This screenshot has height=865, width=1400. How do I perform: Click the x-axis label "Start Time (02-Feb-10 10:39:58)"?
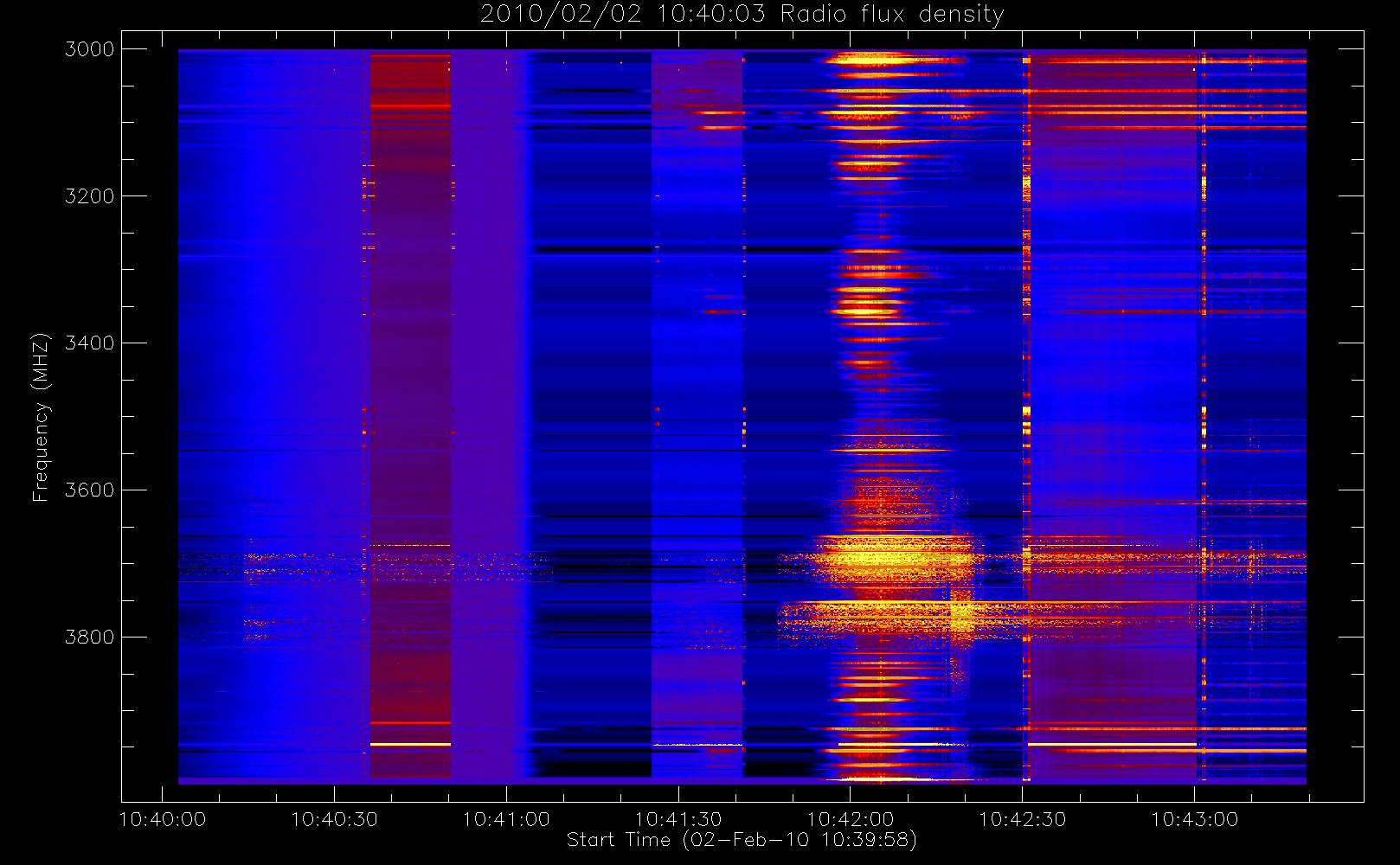point(742,840)
